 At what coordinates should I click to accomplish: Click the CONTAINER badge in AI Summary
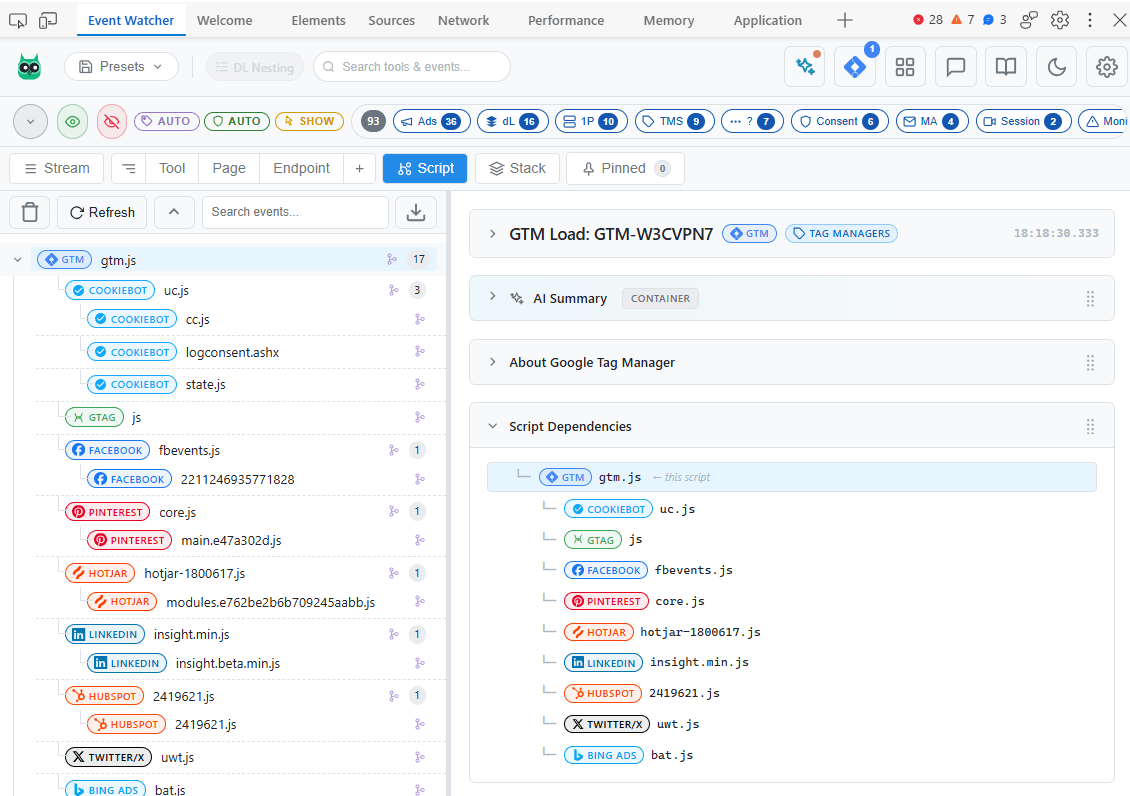point(660,298)
